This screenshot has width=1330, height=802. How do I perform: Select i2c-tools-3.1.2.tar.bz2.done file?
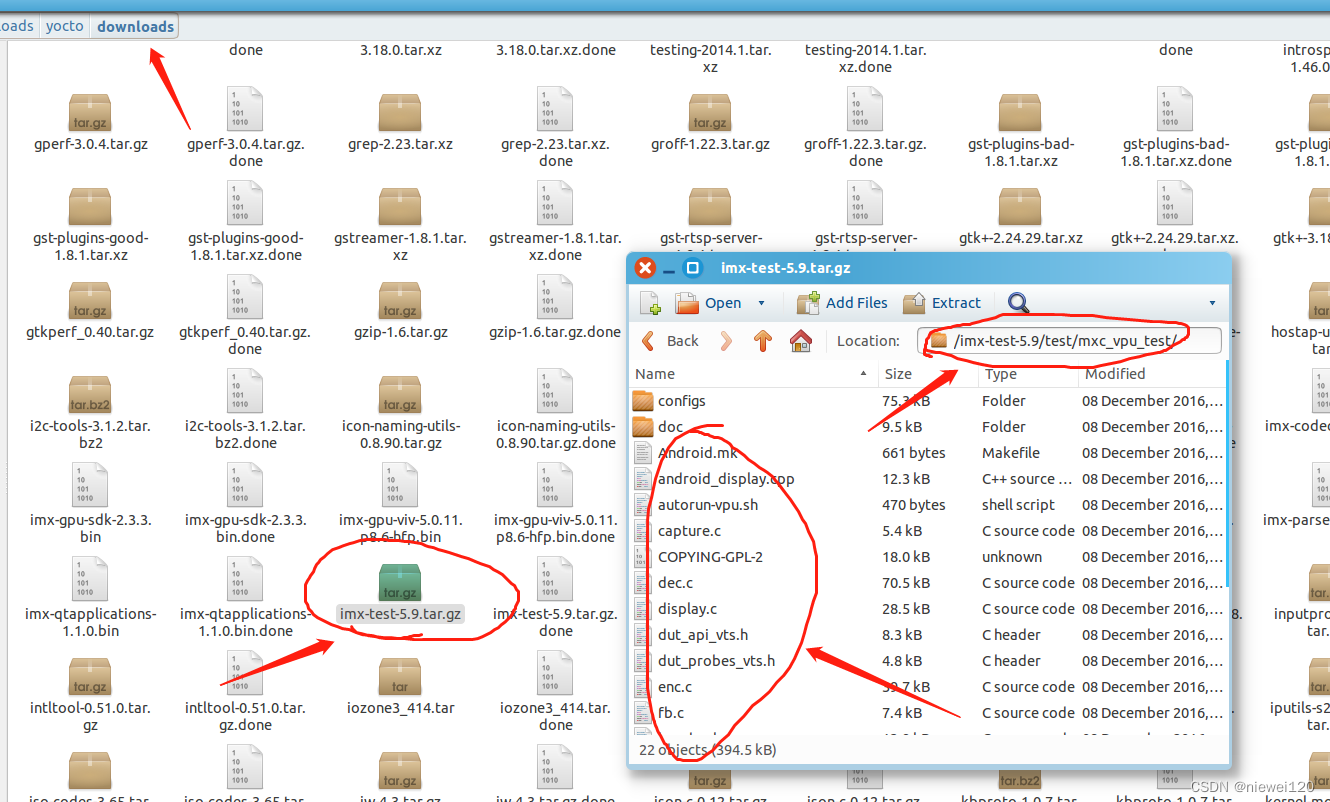[x=246, y=410]
